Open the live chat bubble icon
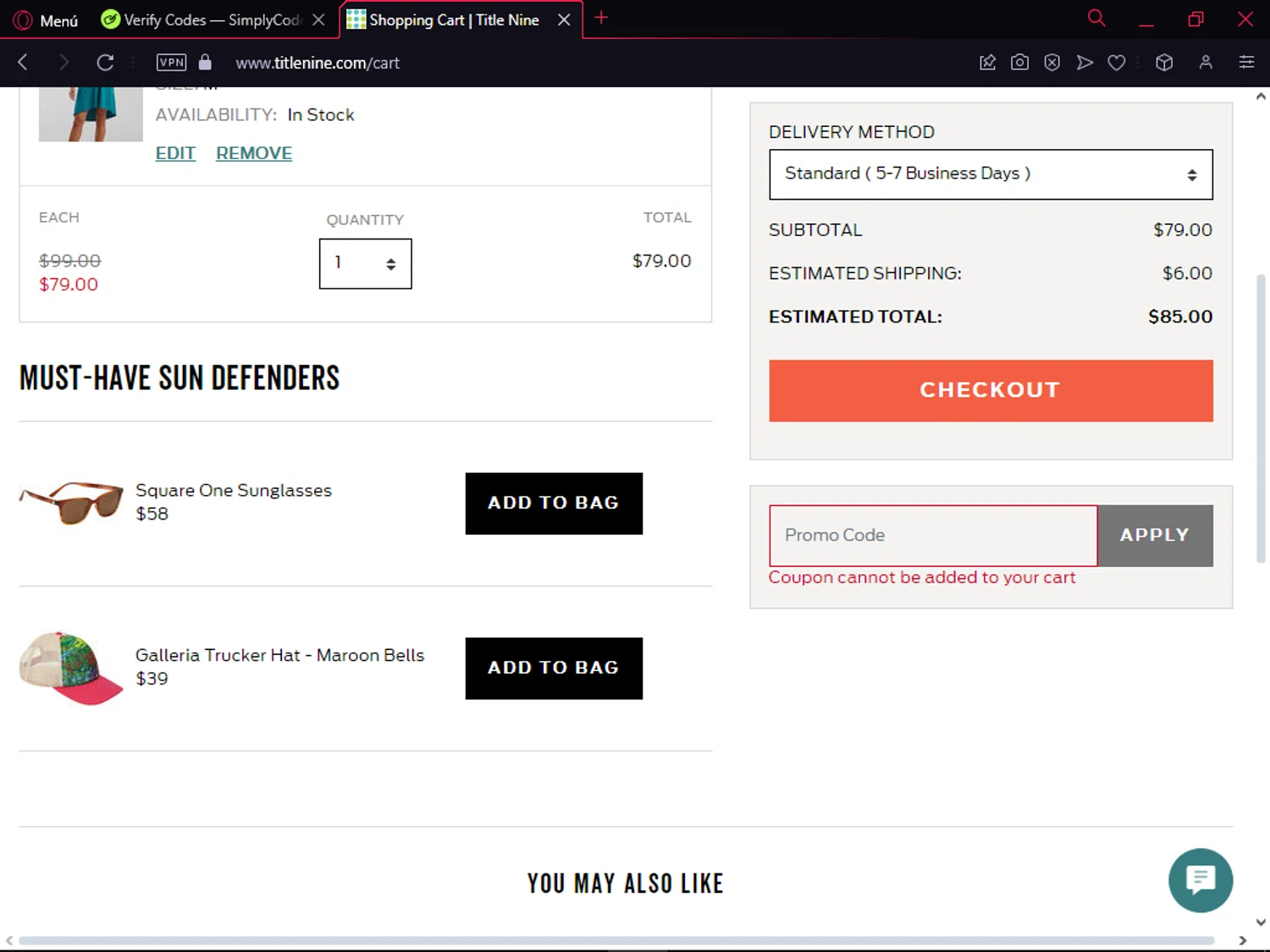This screenshot has width=1270, height=952. [1201, 880]
